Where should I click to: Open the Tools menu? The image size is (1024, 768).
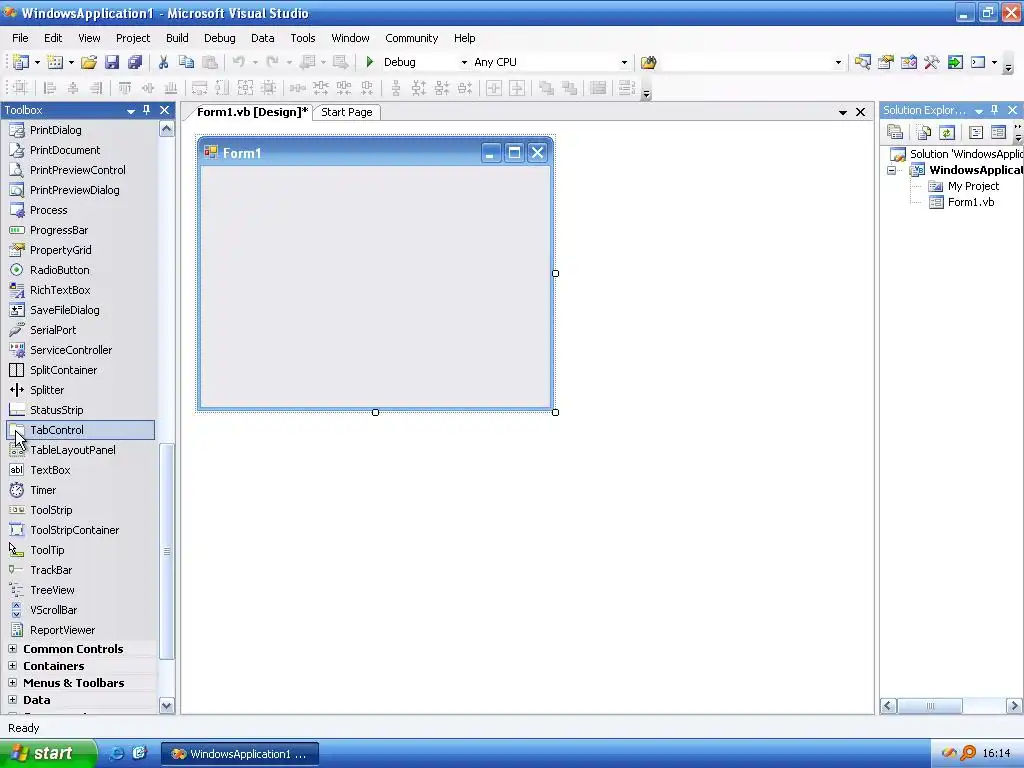(303, 38)
